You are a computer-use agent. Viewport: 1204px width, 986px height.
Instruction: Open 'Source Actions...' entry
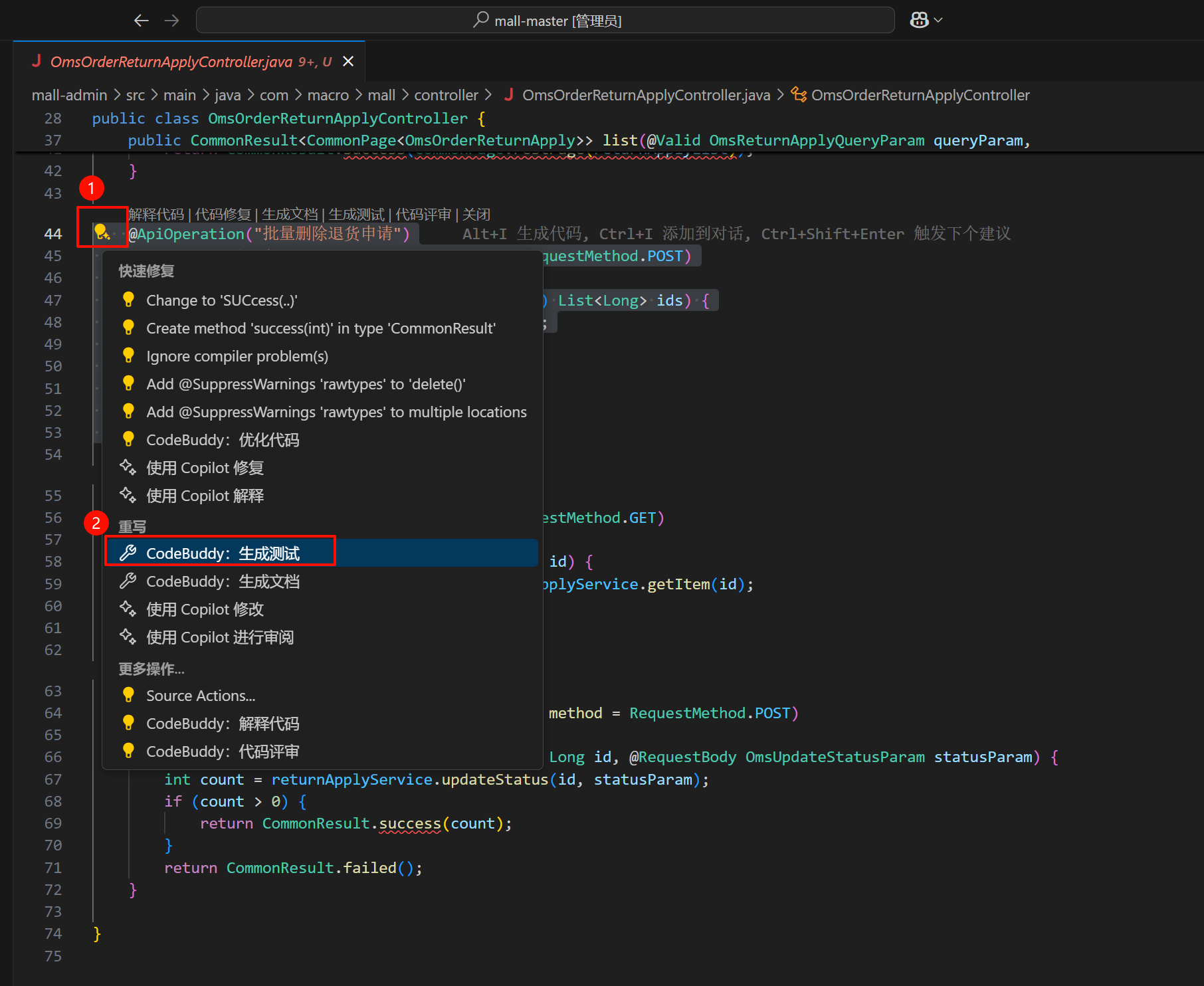(201, 696)
